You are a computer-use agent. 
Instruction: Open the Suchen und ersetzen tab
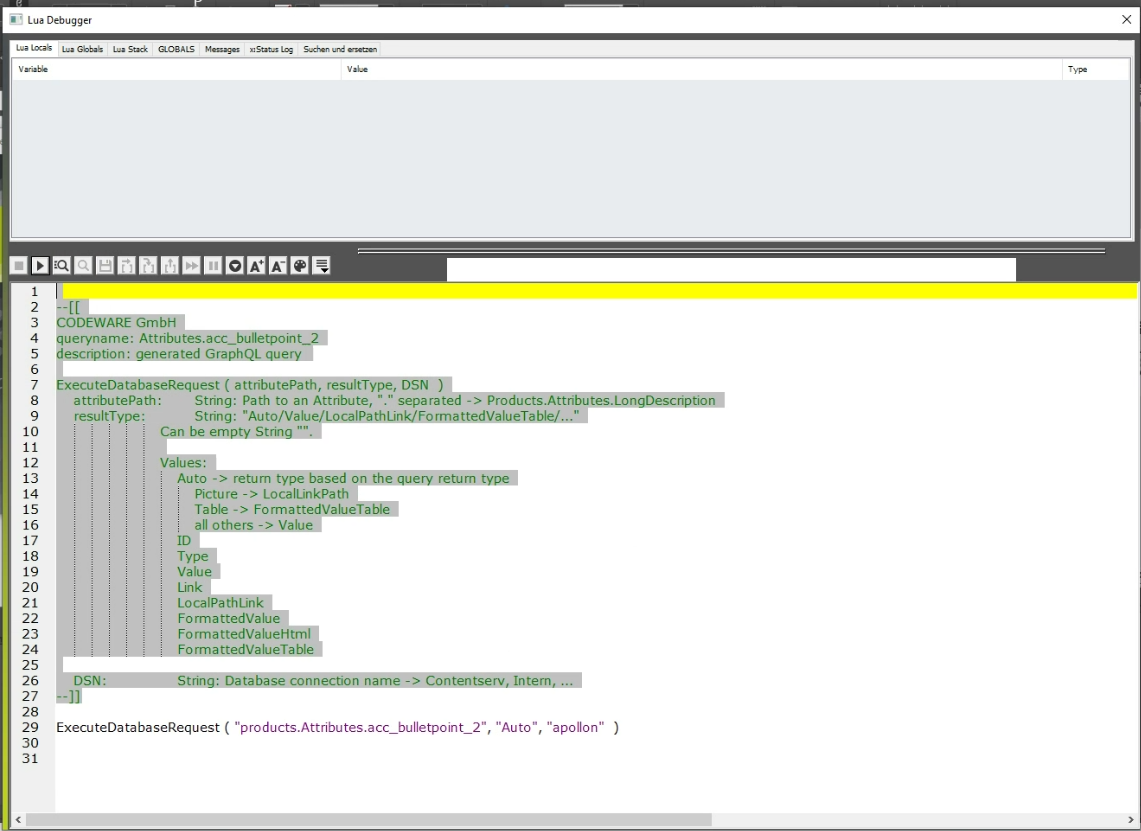tap(340, 49)
